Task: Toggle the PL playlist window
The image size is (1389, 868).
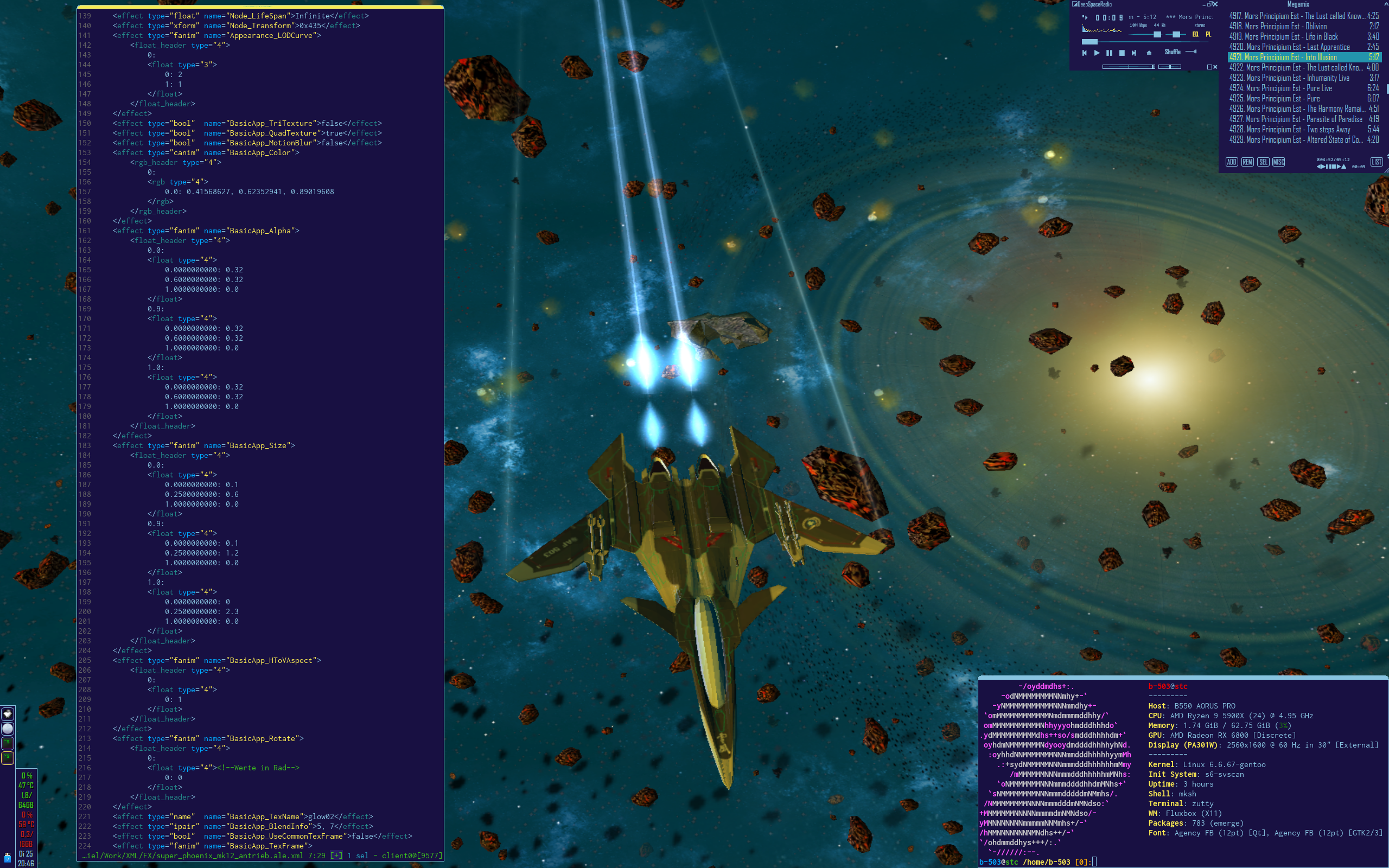Action: point(1208,34)
